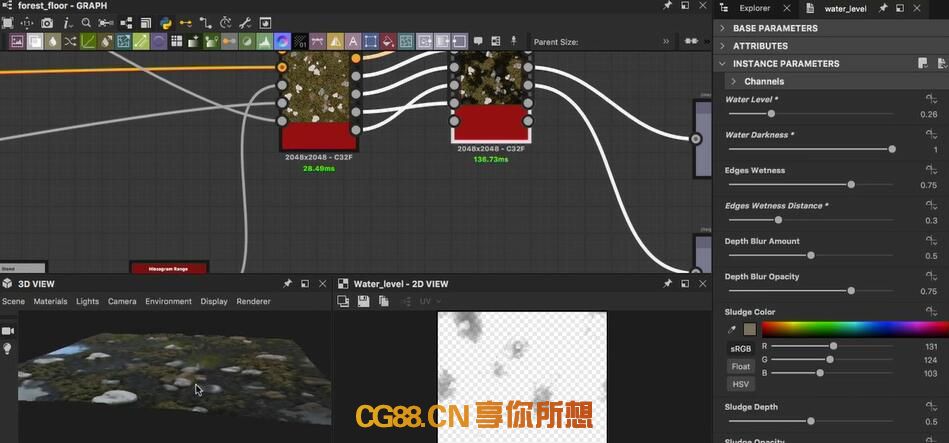Select the Float color mode
This screenshot has width=949, height=443.
(x=740, y=366)
